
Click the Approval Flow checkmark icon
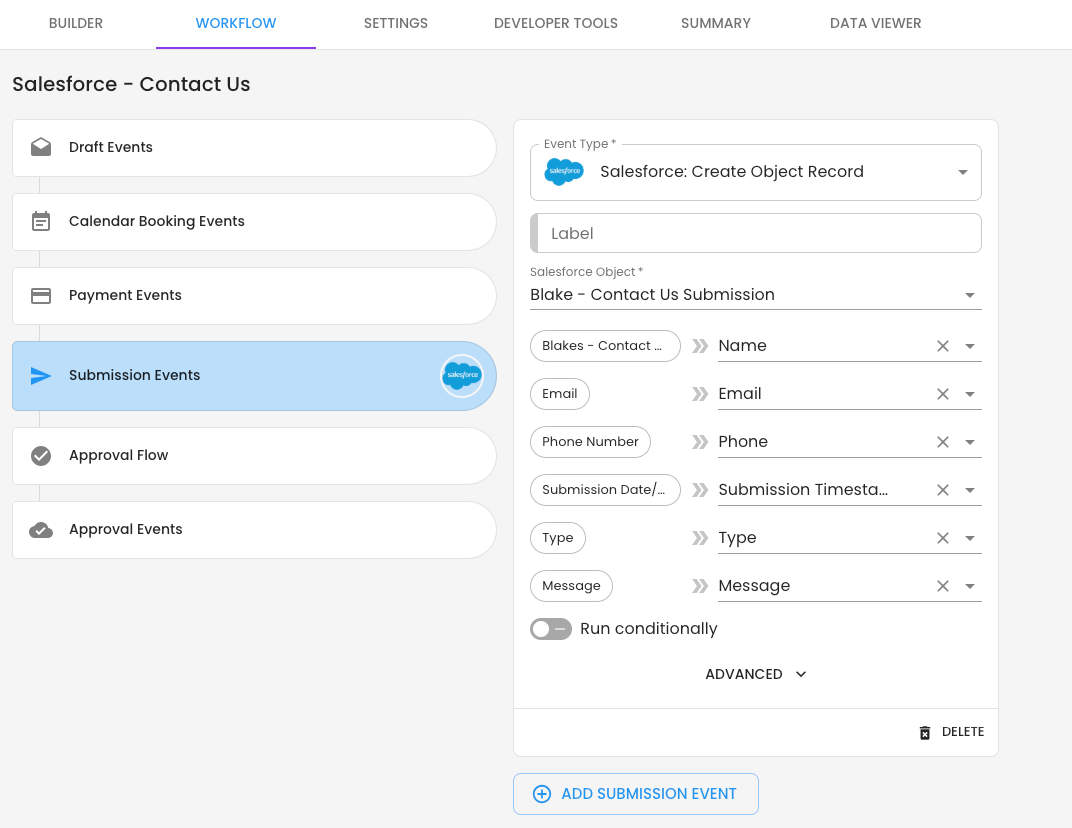click(x=41, y=455)
